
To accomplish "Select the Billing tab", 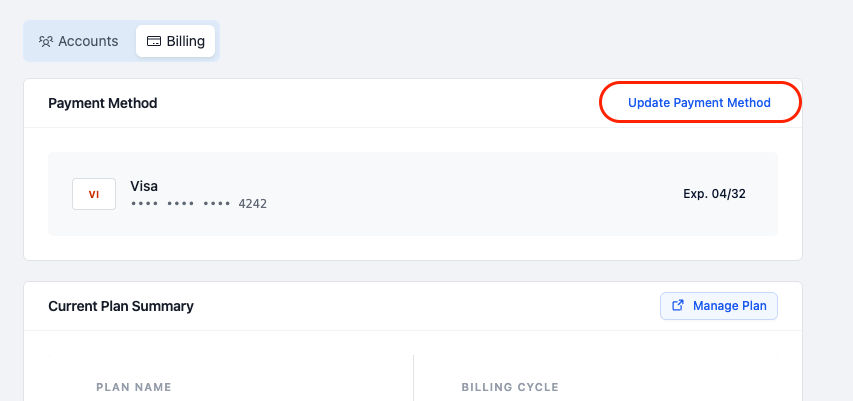I will click(x=175, y=41).
